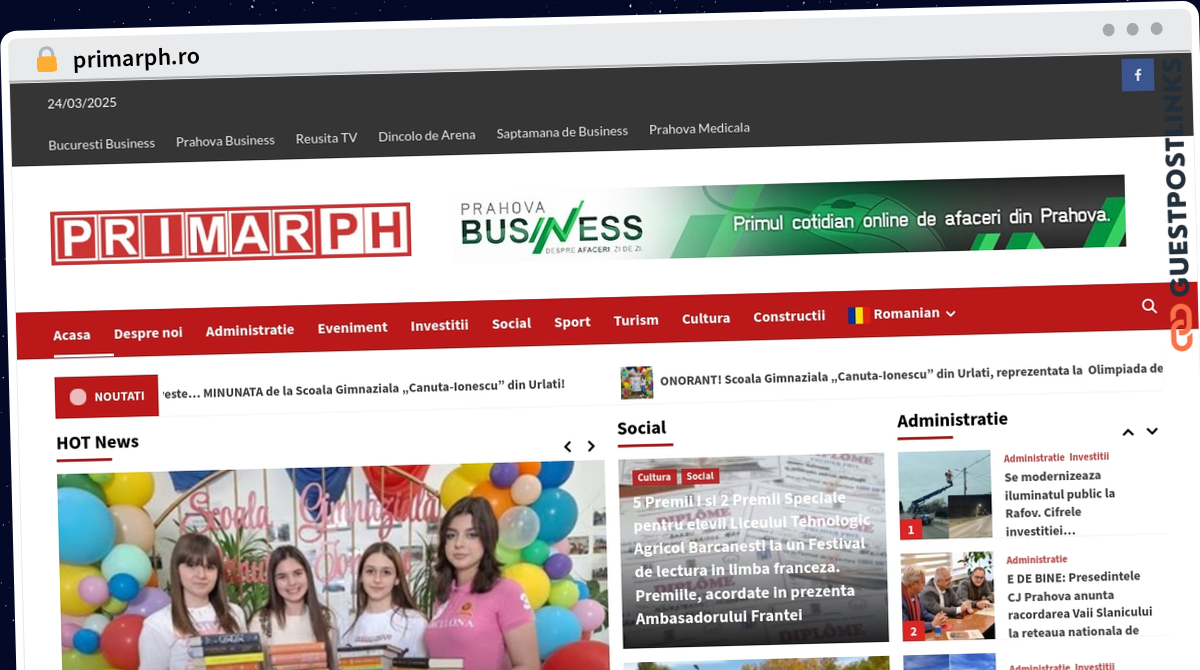Screen dimensions: 1200x670
Task: Click the search magnifier icon
Action: (1149, 306)
